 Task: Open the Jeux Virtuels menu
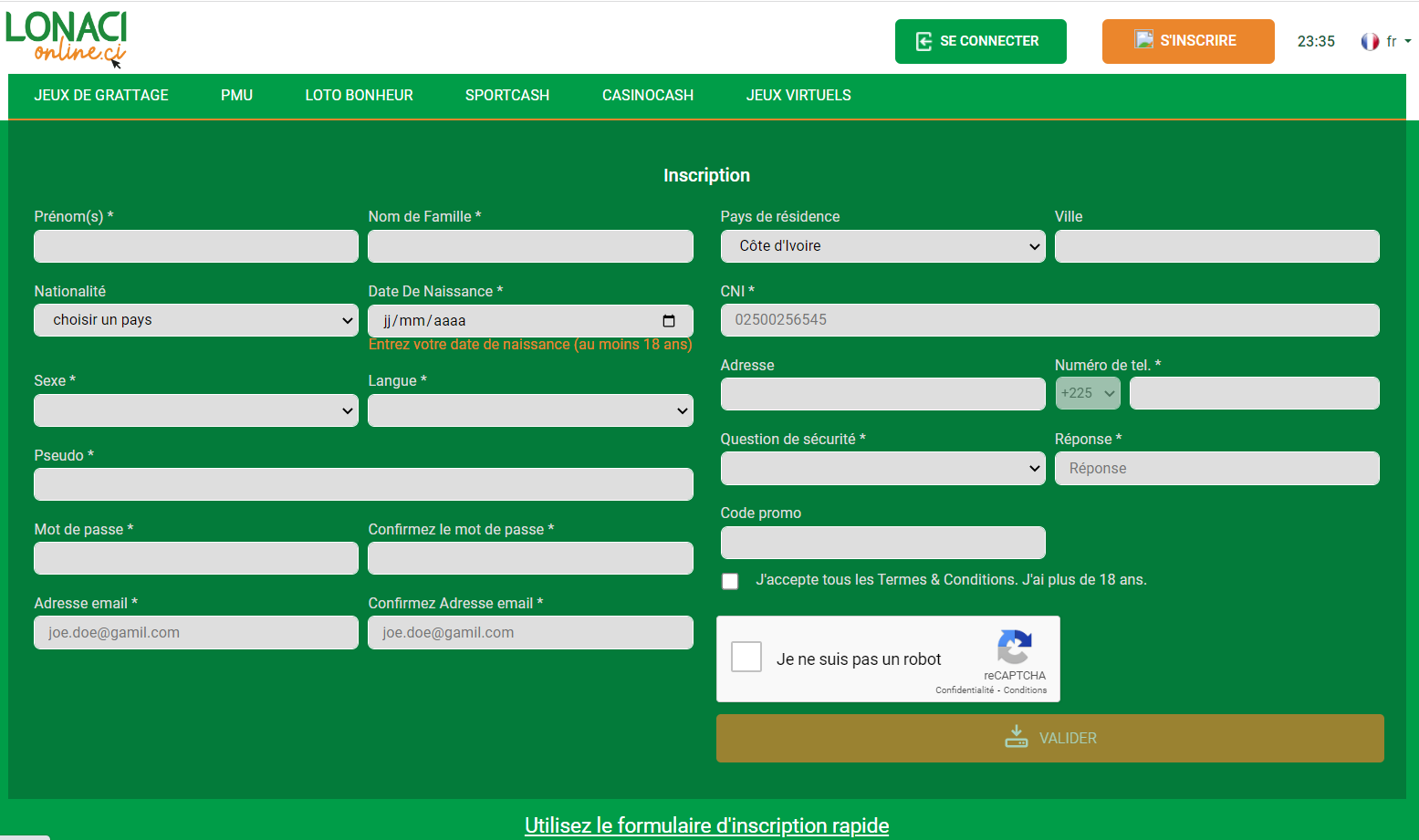point(798,95)
